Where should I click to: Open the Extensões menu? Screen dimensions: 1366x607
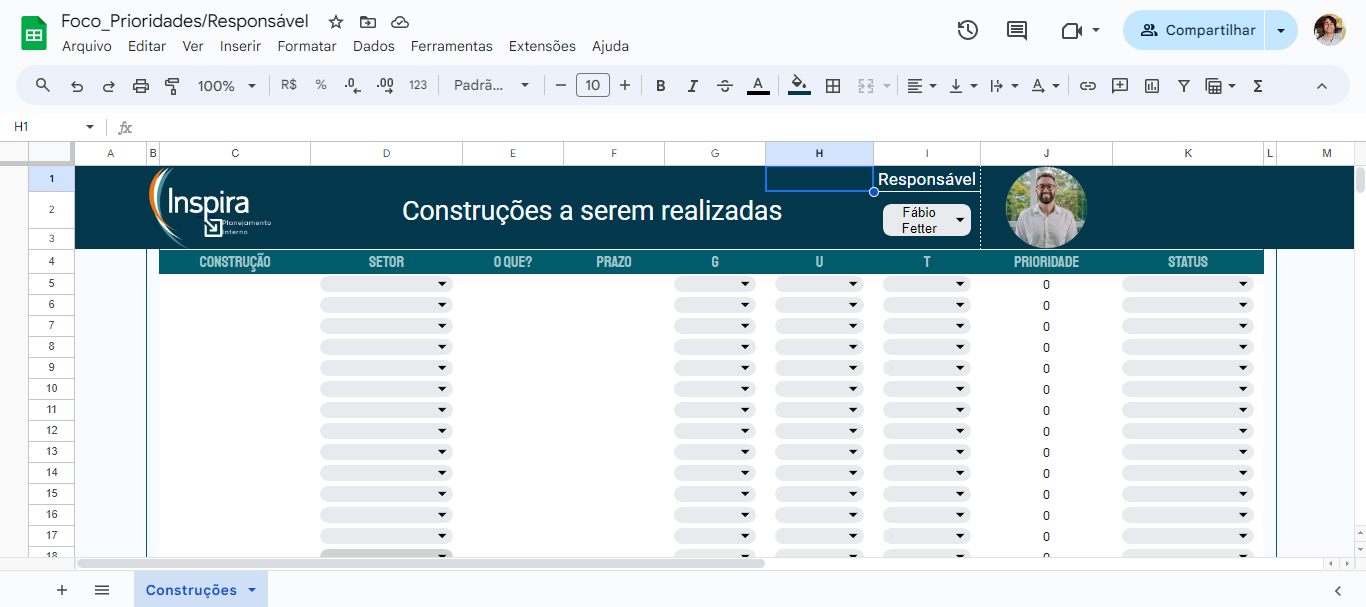[x=542, y=46]
